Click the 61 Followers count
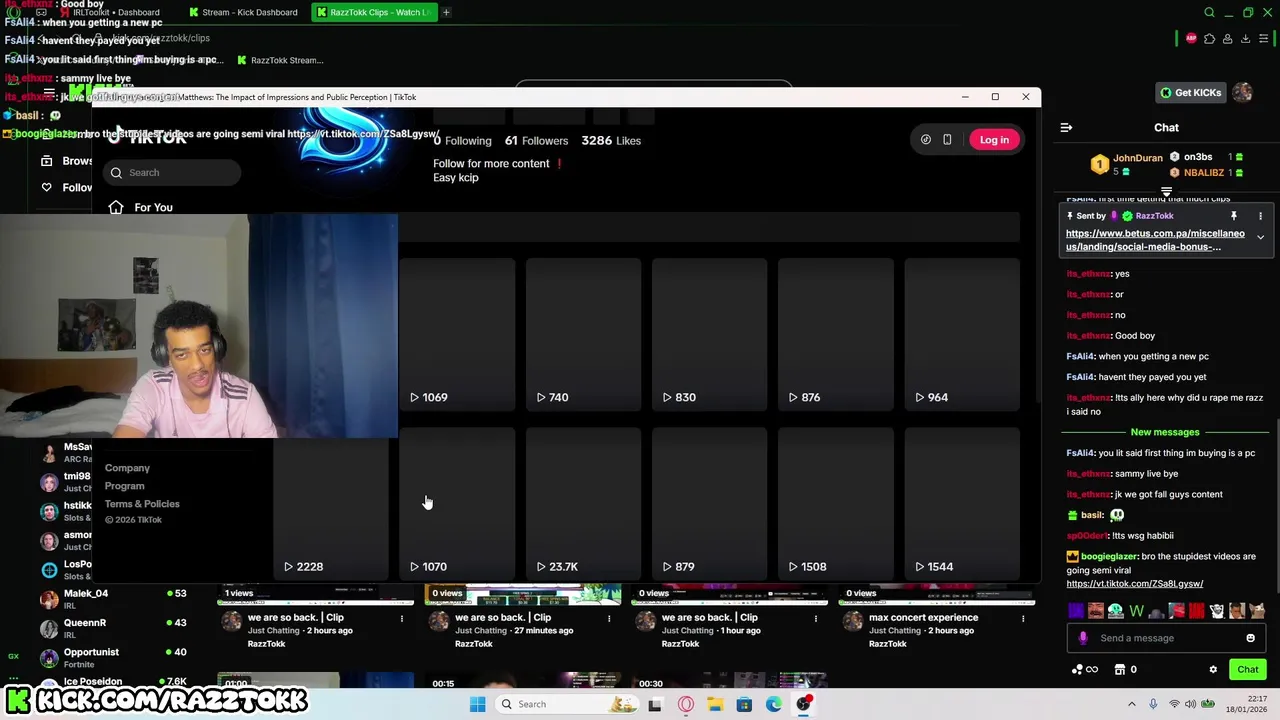This screenshot has height=720, width=1280. (x=536, y=141)
